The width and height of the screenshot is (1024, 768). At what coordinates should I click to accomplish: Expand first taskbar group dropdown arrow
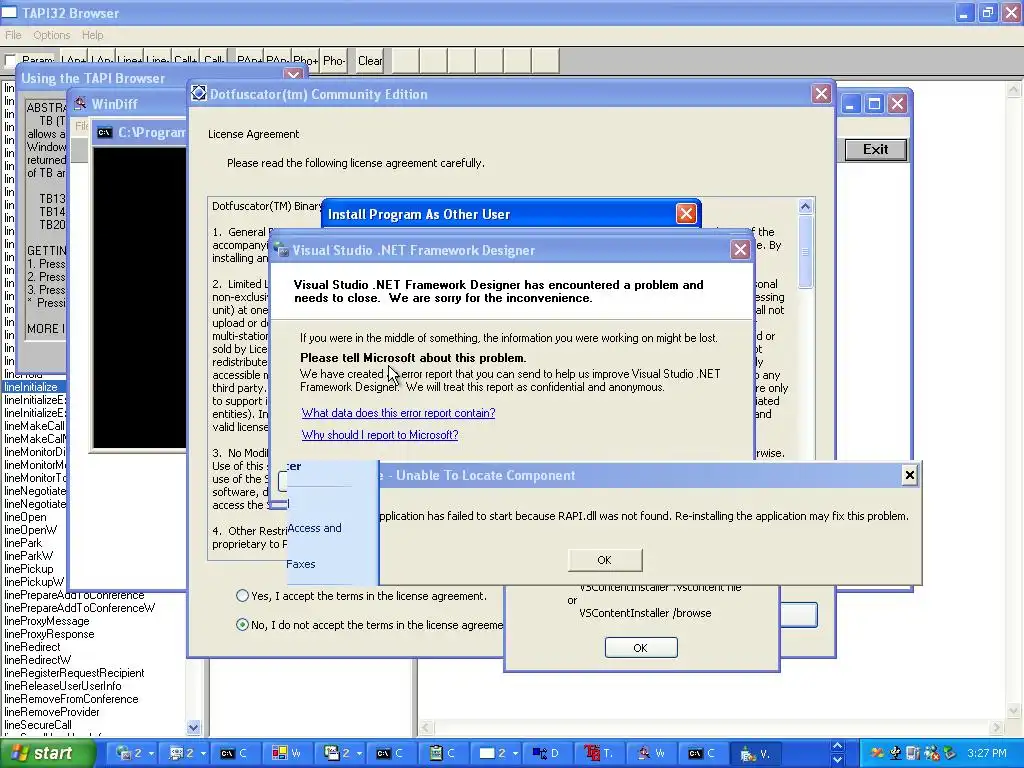(151, 754)
